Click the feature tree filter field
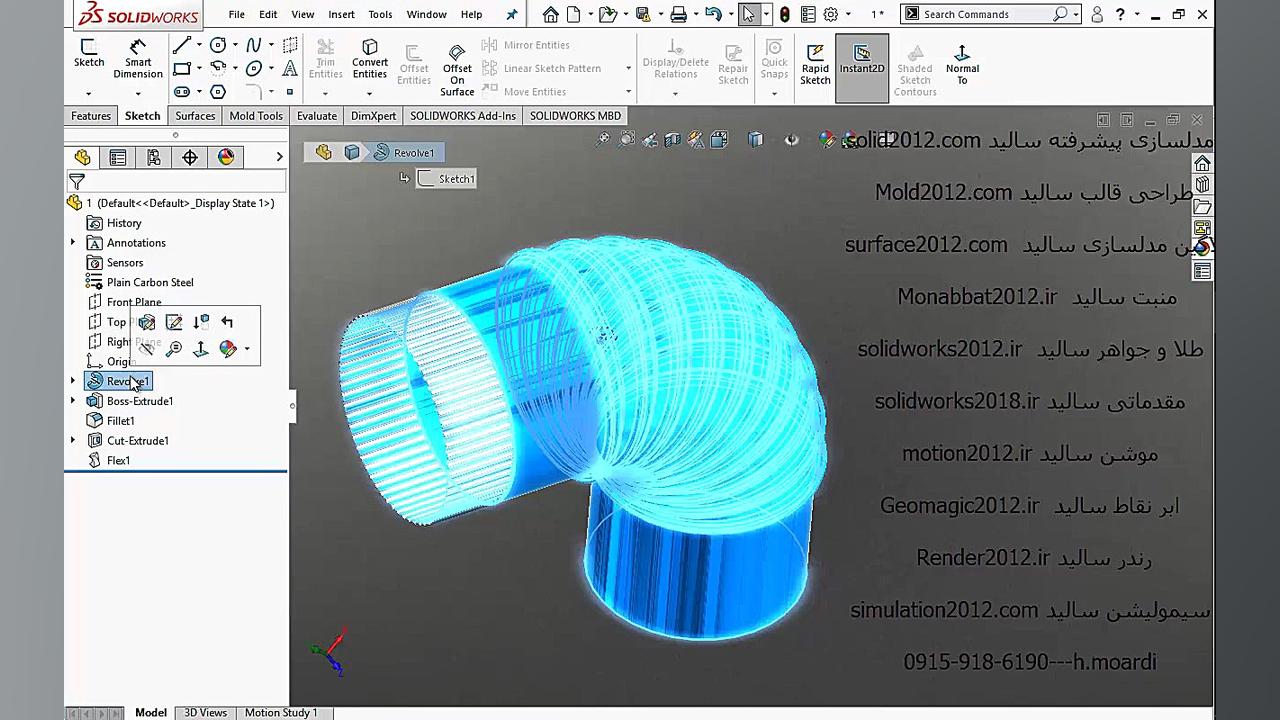Image resolution: width=1280 pixels, height=720 pixels. click(x=178, y=181)
